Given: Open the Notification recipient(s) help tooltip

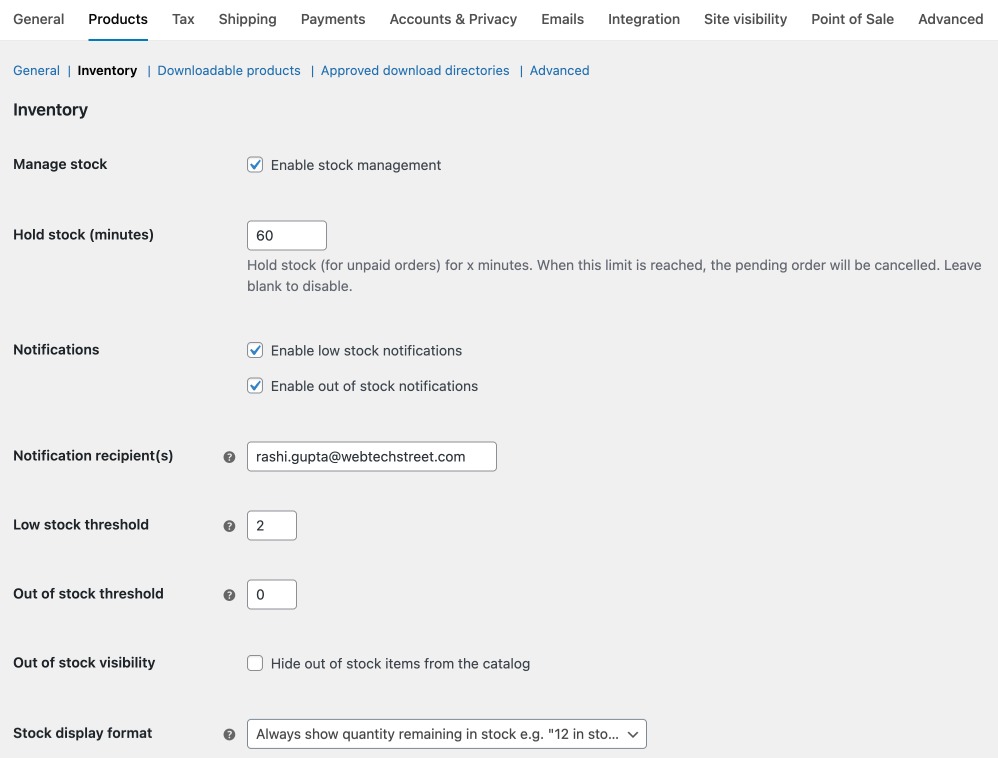Looking at the screenshot, I should coord(229,456).
